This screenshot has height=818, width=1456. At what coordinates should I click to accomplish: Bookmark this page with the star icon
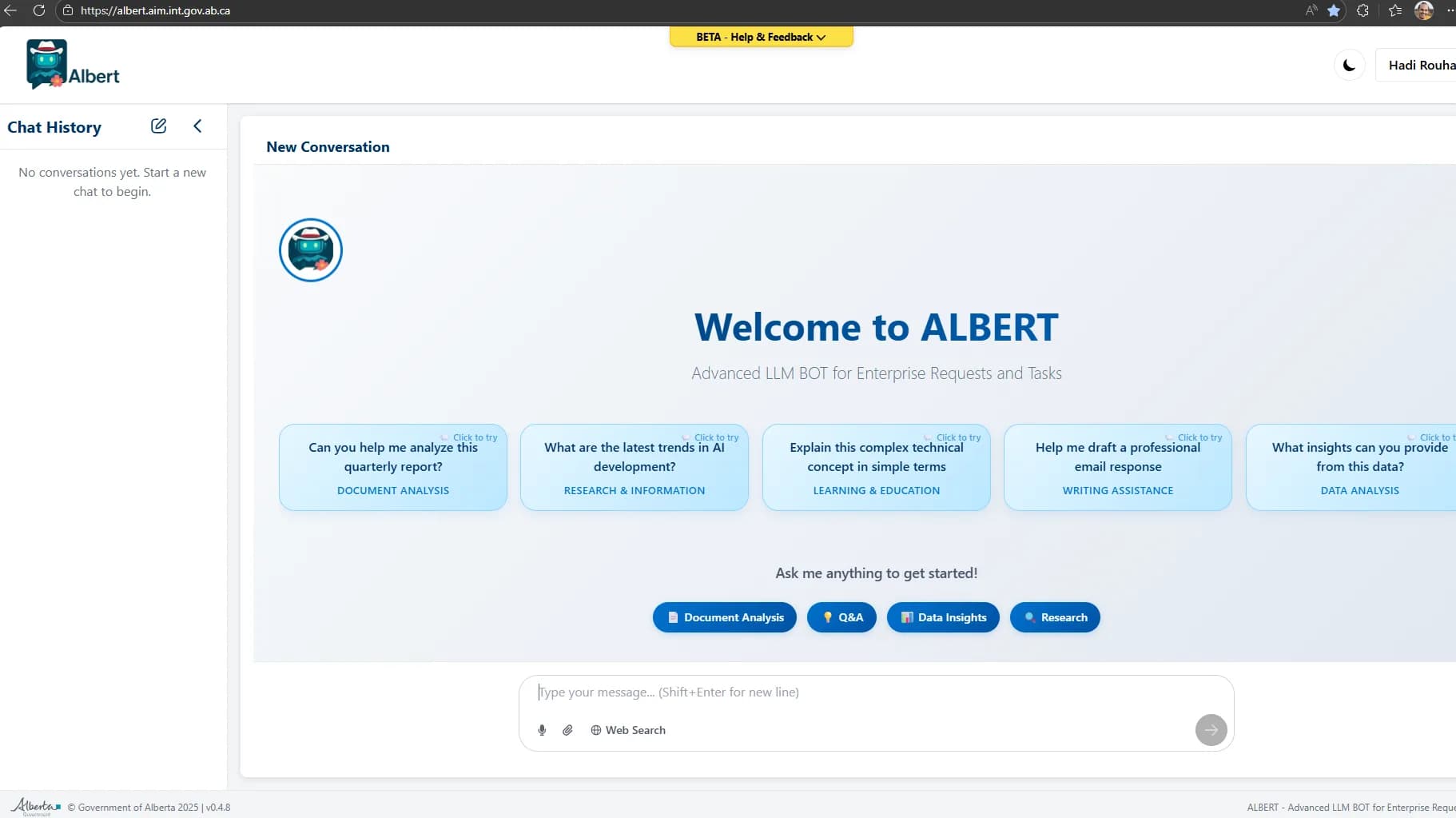pos(1333,11)
